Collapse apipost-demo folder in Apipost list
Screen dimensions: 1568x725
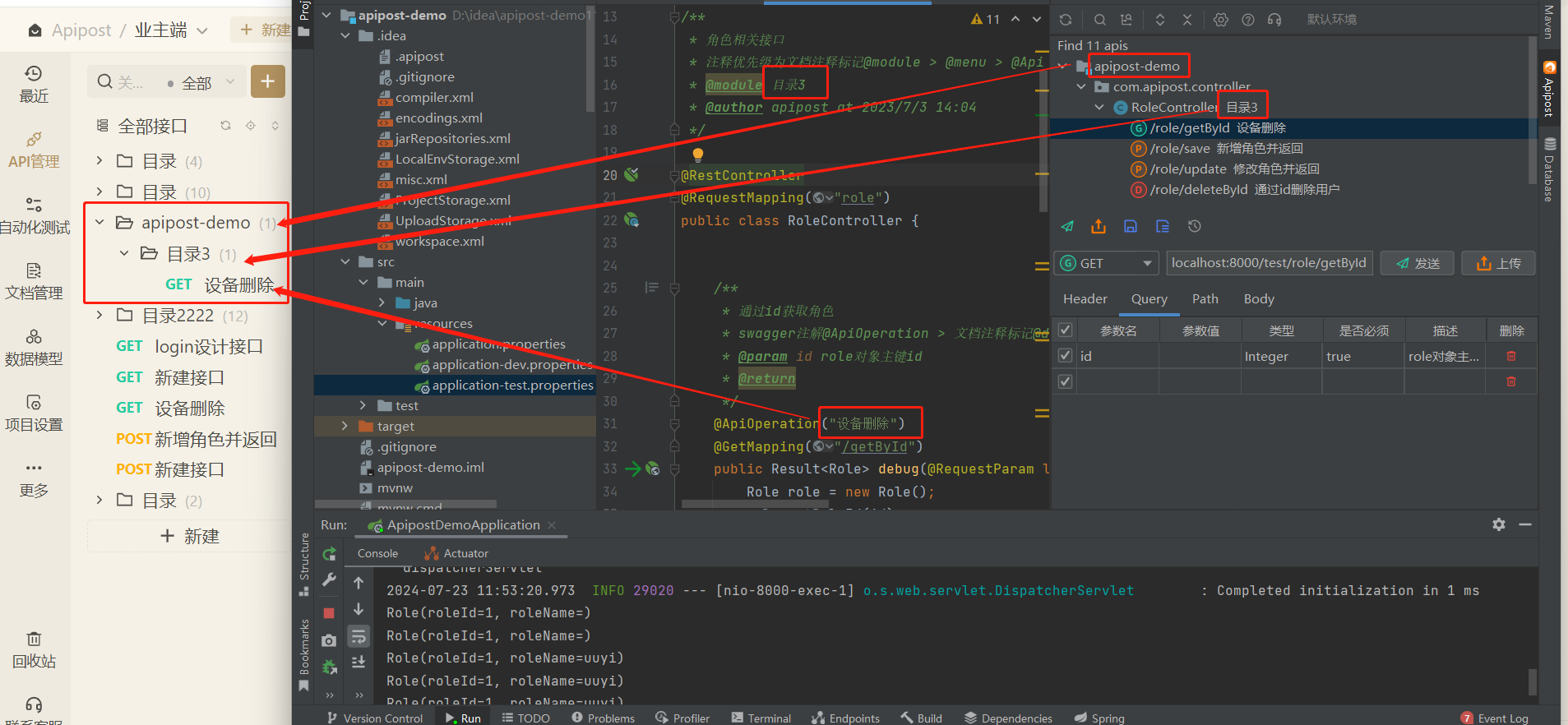[99, 222]
